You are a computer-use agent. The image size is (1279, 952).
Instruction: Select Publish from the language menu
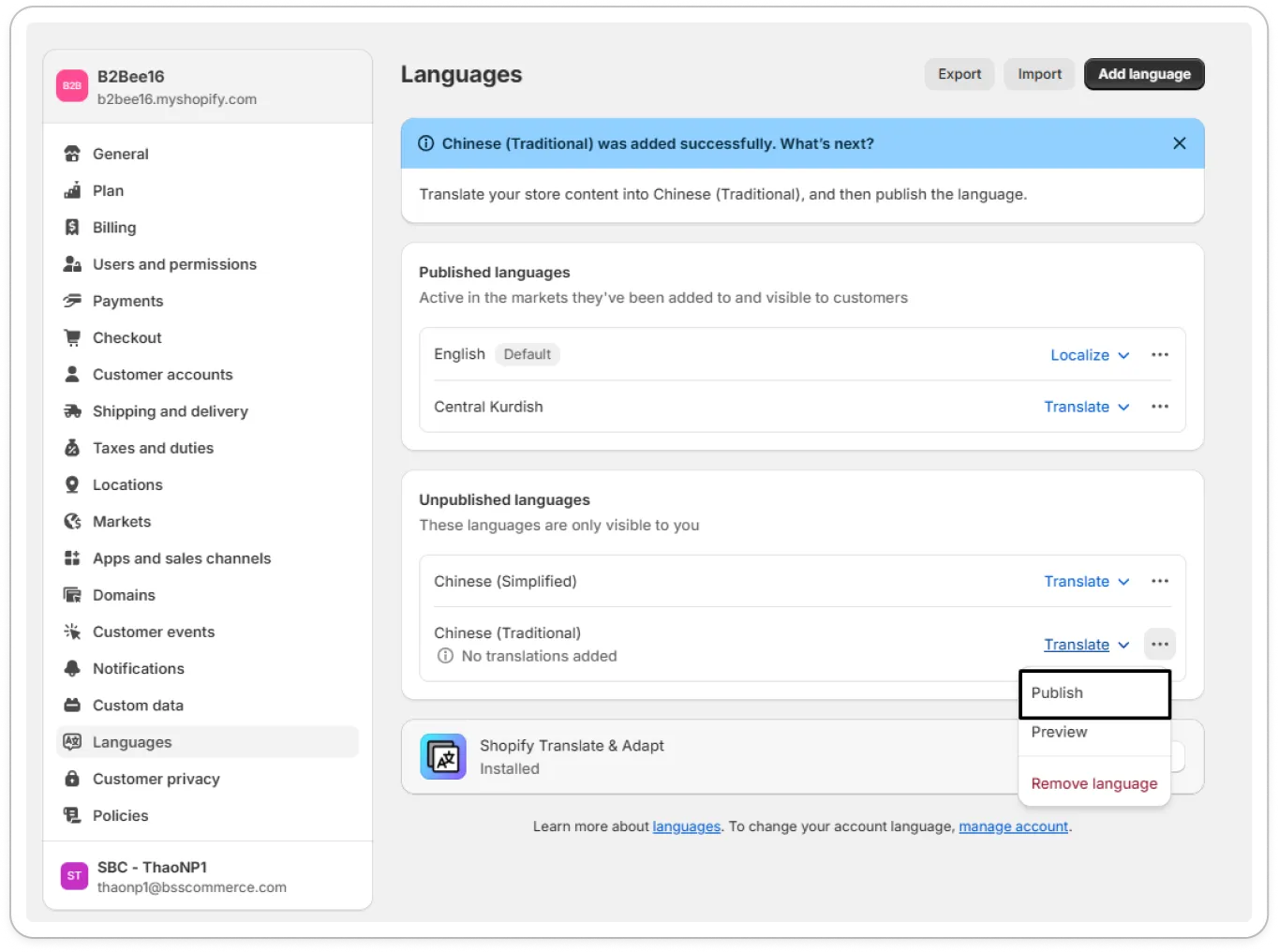click(x=1094, y=693)
